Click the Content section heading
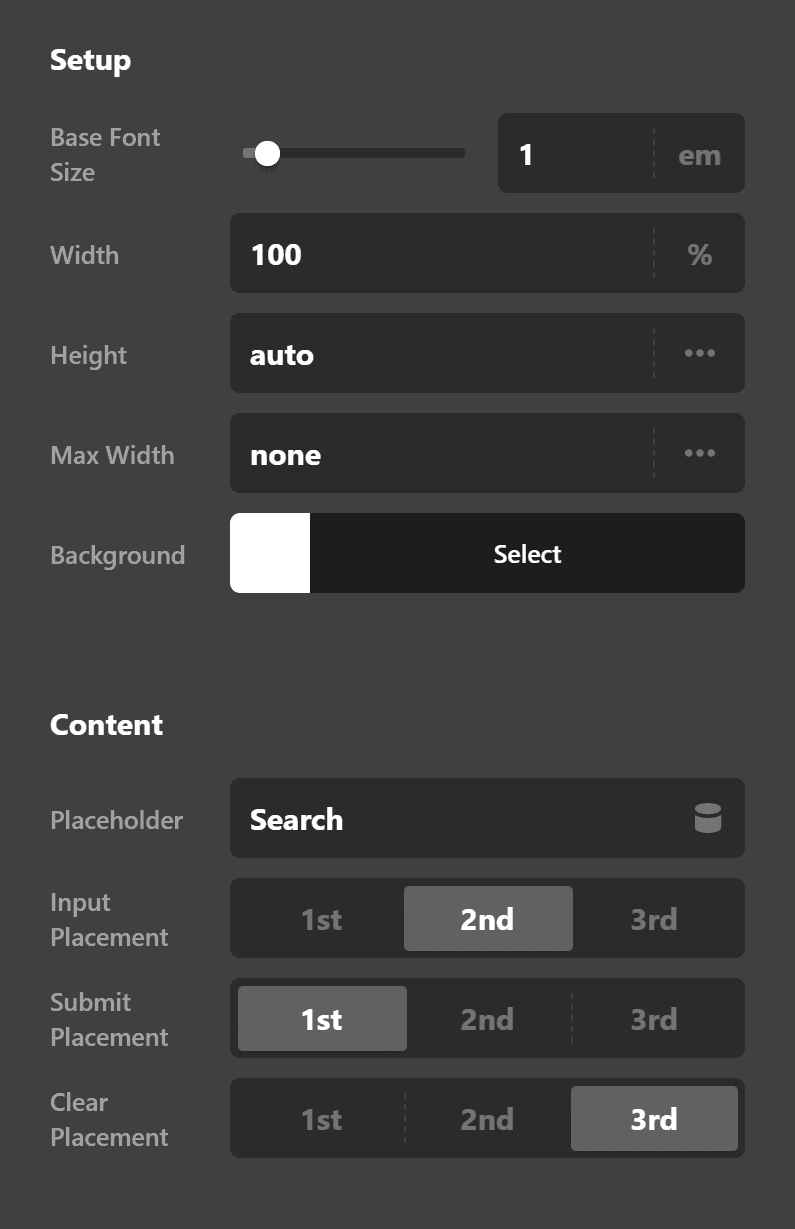Image resolution: width=795 pixels, height=1229 pixels. [x=106, y=724]
